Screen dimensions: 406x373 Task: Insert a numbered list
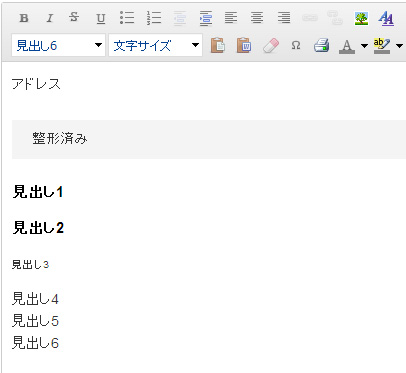click(154, 18)
